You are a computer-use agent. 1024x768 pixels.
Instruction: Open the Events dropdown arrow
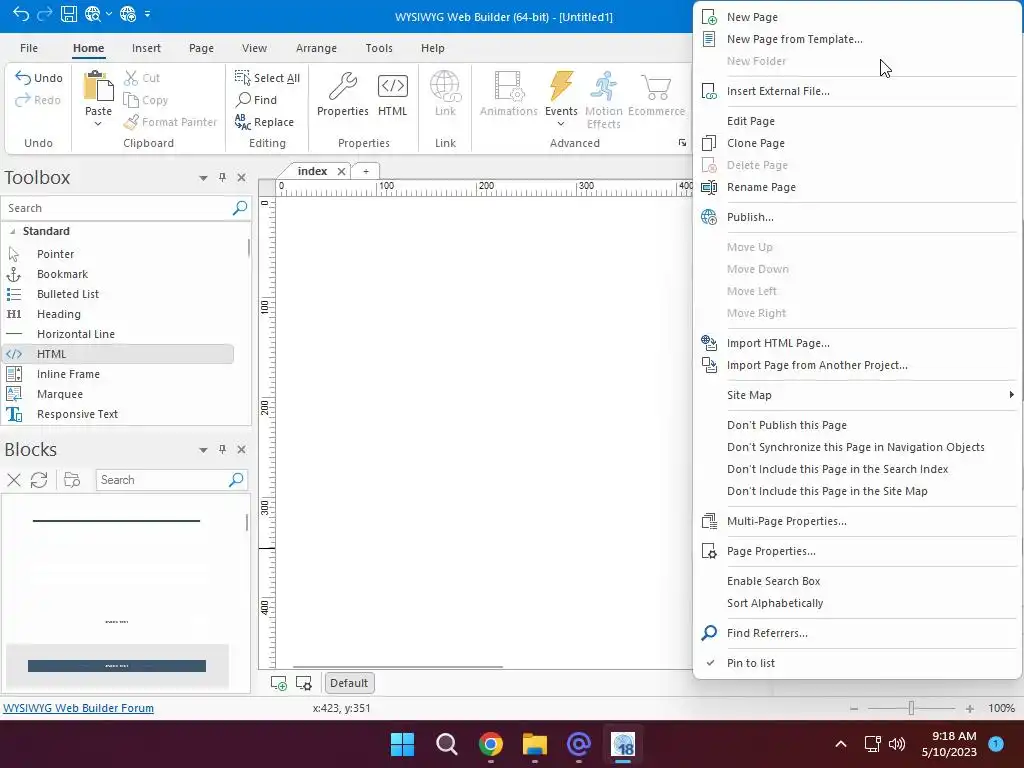pyautogui.click(x=561, y=123)
